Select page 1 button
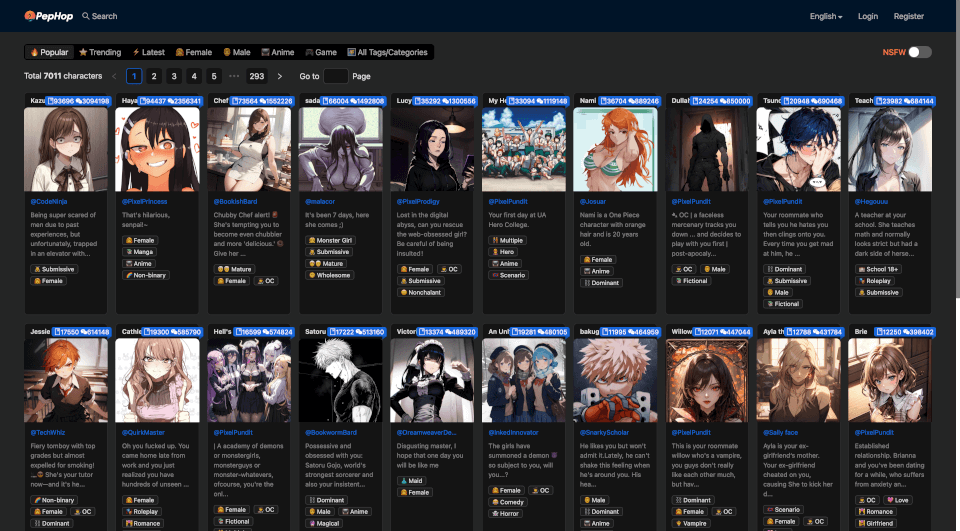Viewport: 960px width, 531px height. point(134,76)
